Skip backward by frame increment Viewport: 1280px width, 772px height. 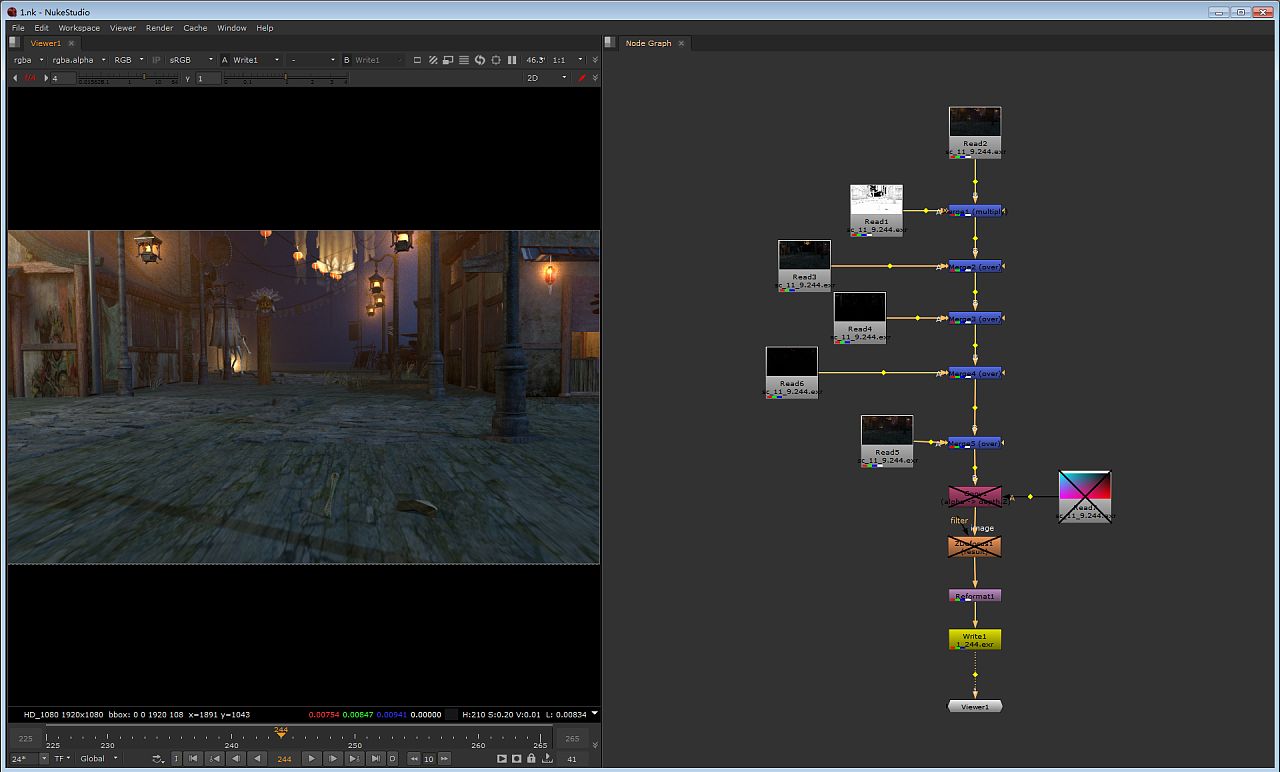[x=414, y=759]
